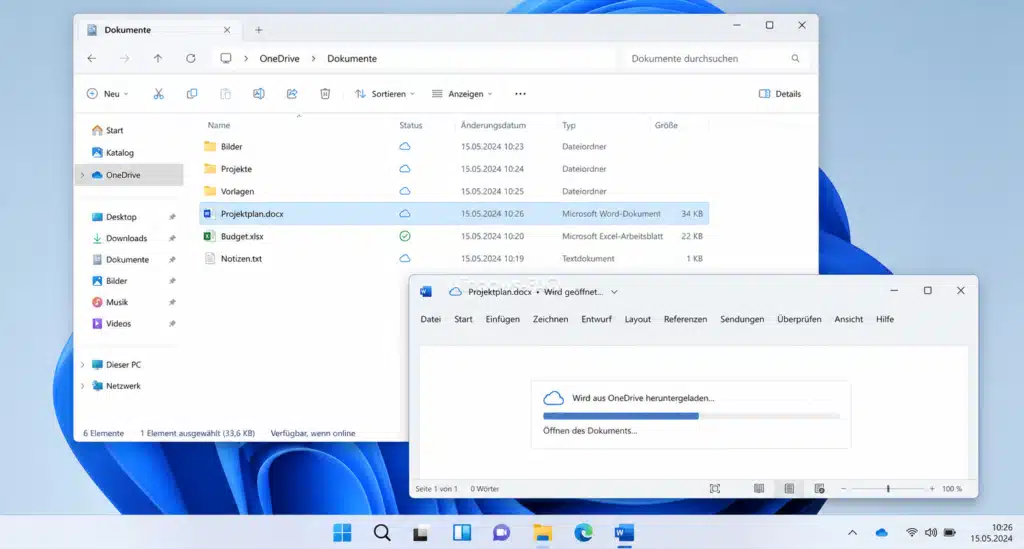The height and width of the screenshot is (549, 1024).
Task: Click the Paste icon in Explorer toolbar
Action: tap(225, 94)
